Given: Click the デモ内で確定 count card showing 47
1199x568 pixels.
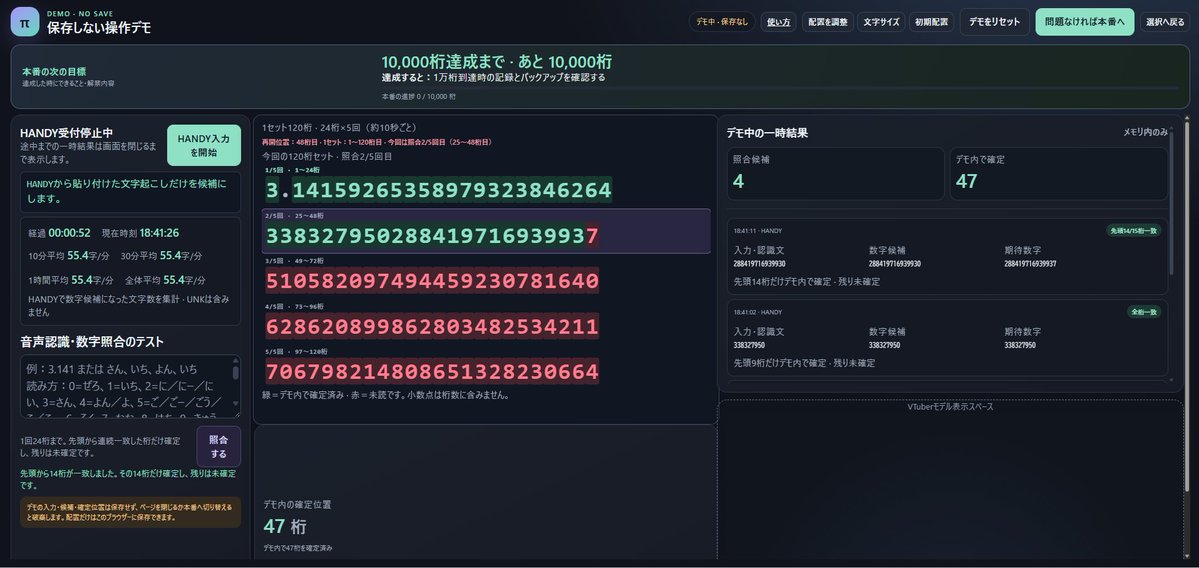Looking at the screenshot, I should click(1058, 174).
